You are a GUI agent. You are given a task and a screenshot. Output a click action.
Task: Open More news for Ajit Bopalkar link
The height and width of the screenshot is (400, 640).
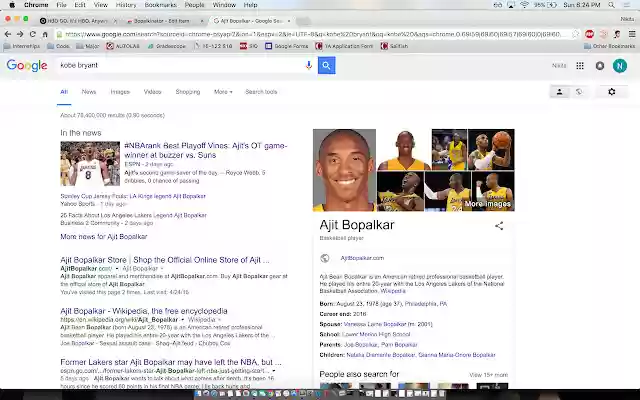(x=104, y=236)
